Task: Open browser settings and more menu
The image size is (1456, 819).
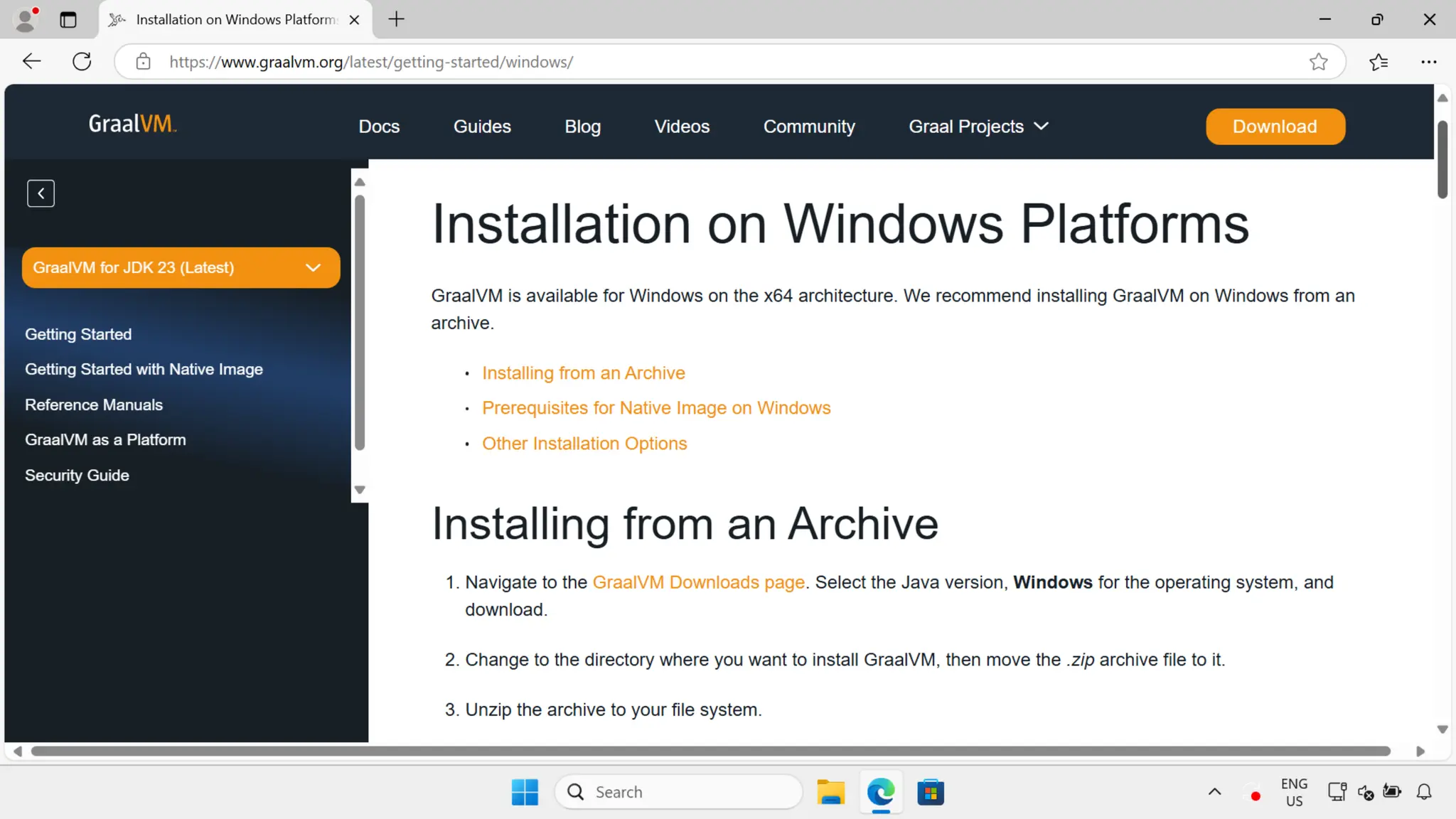Action: tap(1428, 62)
